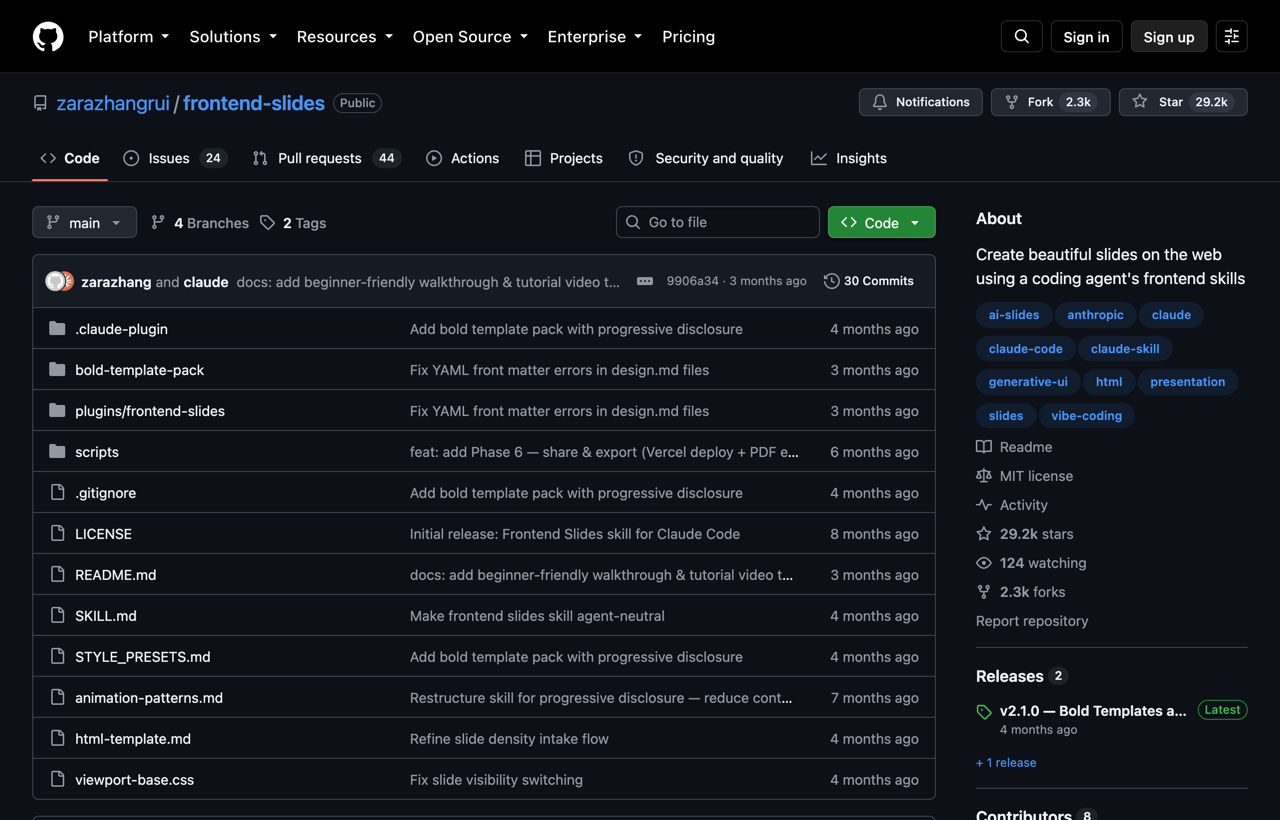Screen dimensions: 1280x820
Task: Open the .claude-plugin folder
Action: [121, 329]
